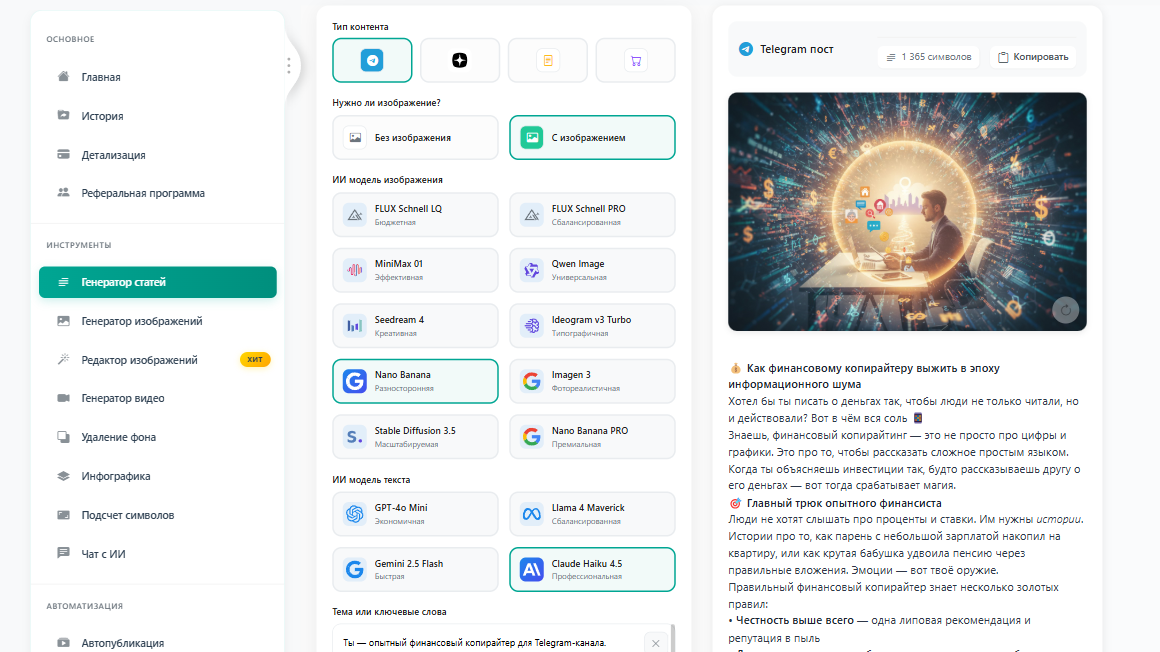1160x652 pixels.
Task: Open Чат с ИИ from sidebar
Action: 103,553
